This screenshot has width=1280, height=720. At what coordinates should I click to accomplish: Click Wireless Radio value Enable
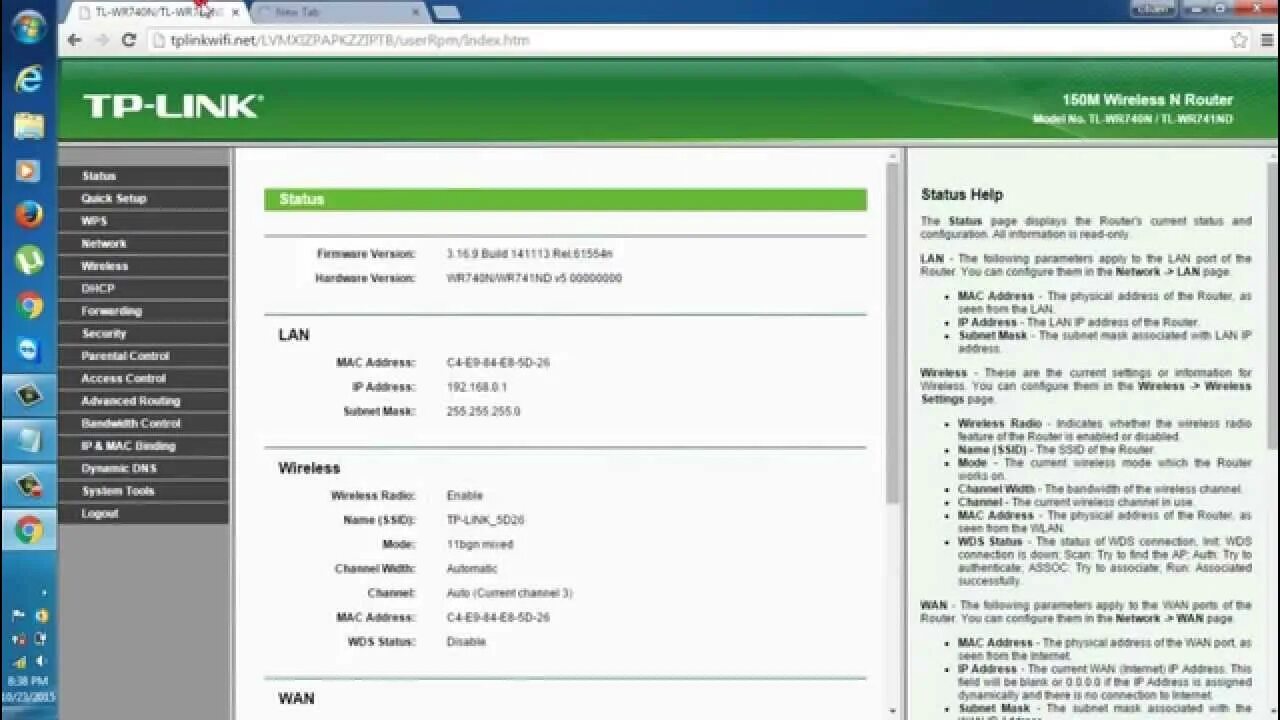[x=465, y=496]
